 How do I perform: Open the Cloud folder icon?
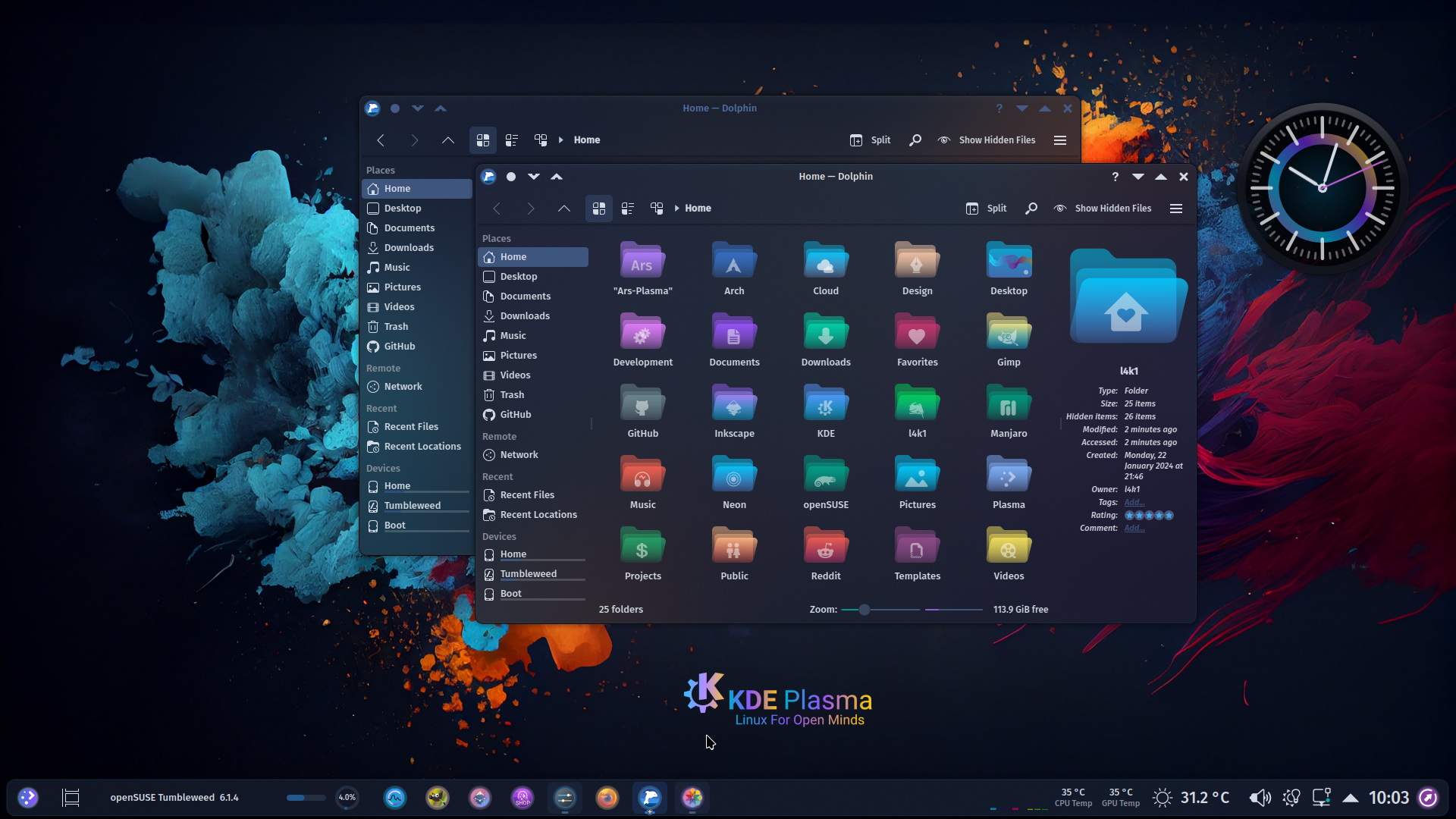(826, 261)
